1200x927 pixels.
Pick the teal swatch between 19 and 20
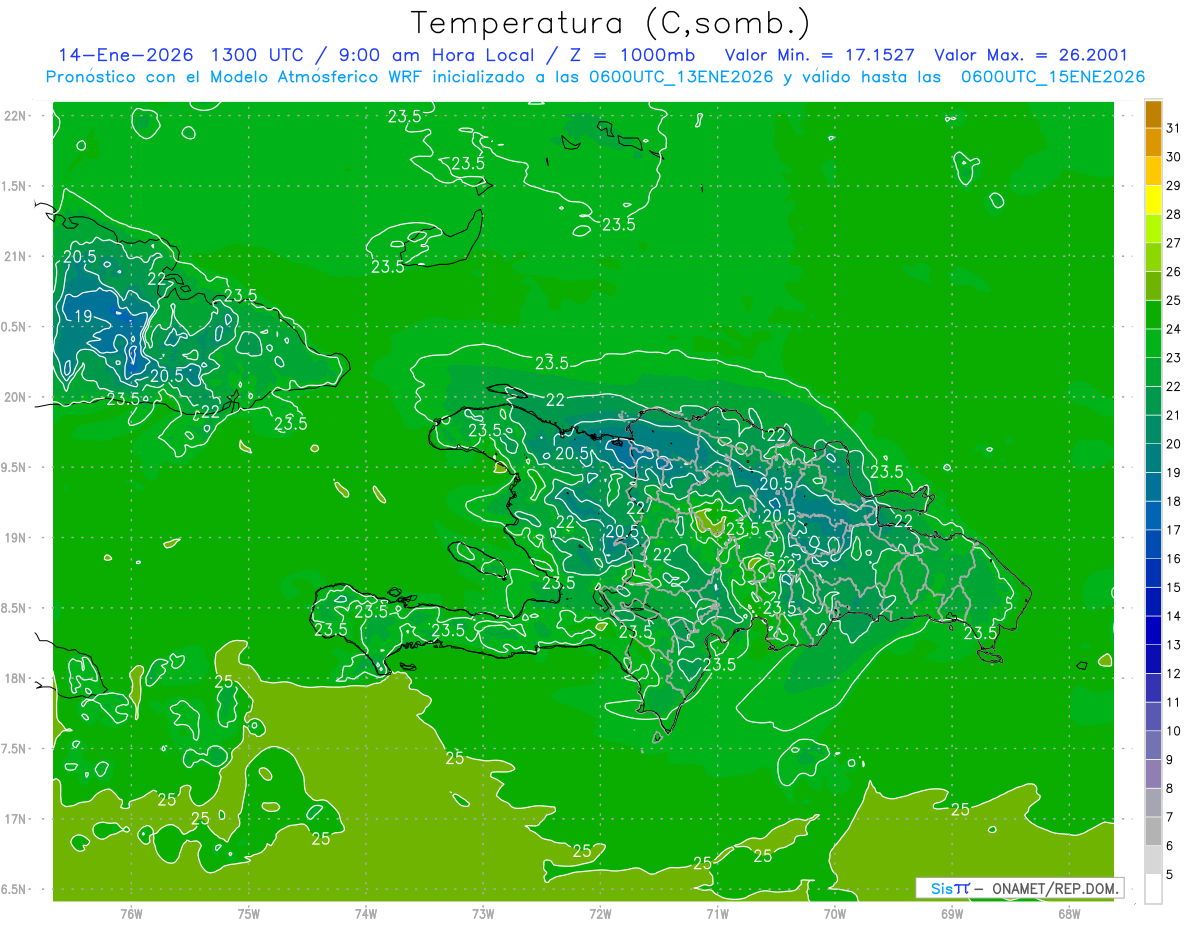coord(1153,458)
